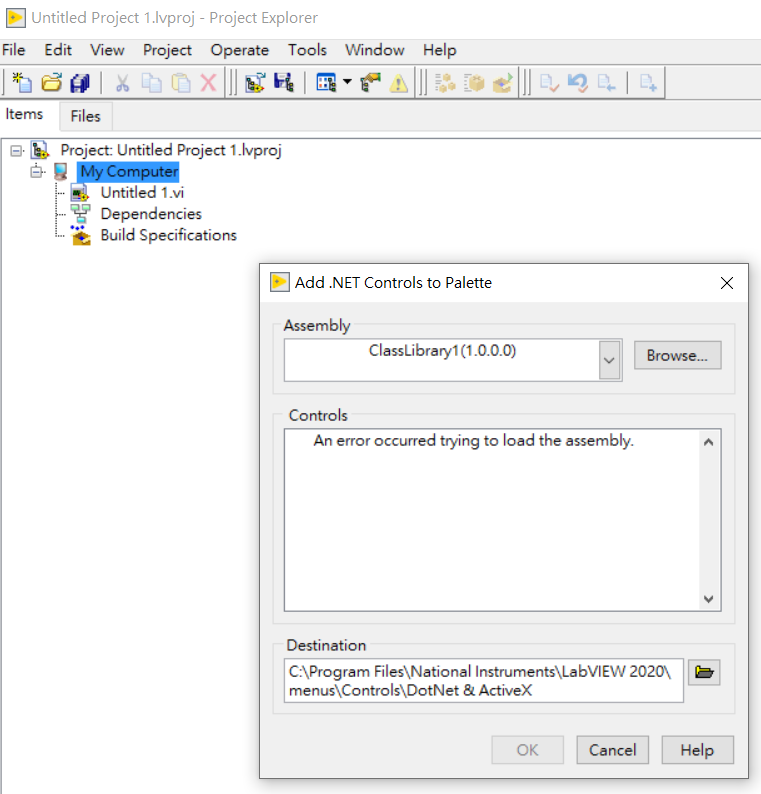Select the Build Specifications tree item
761x794 pixels.
[169, 235]
